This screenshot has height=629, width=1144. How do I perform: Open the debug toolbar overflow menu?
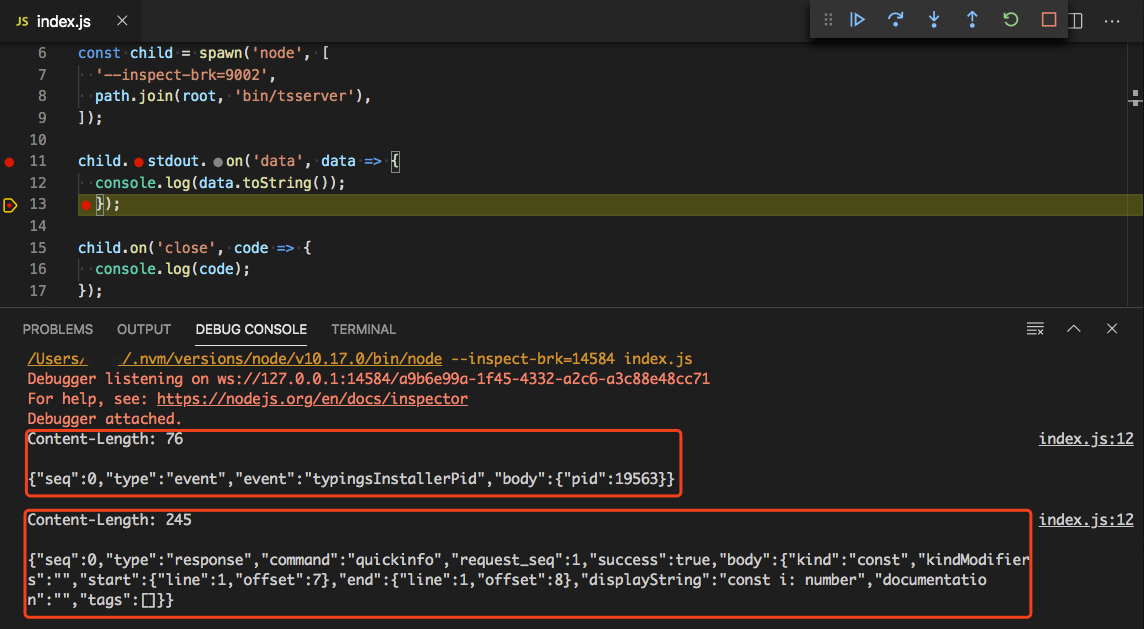point(1112,19)
